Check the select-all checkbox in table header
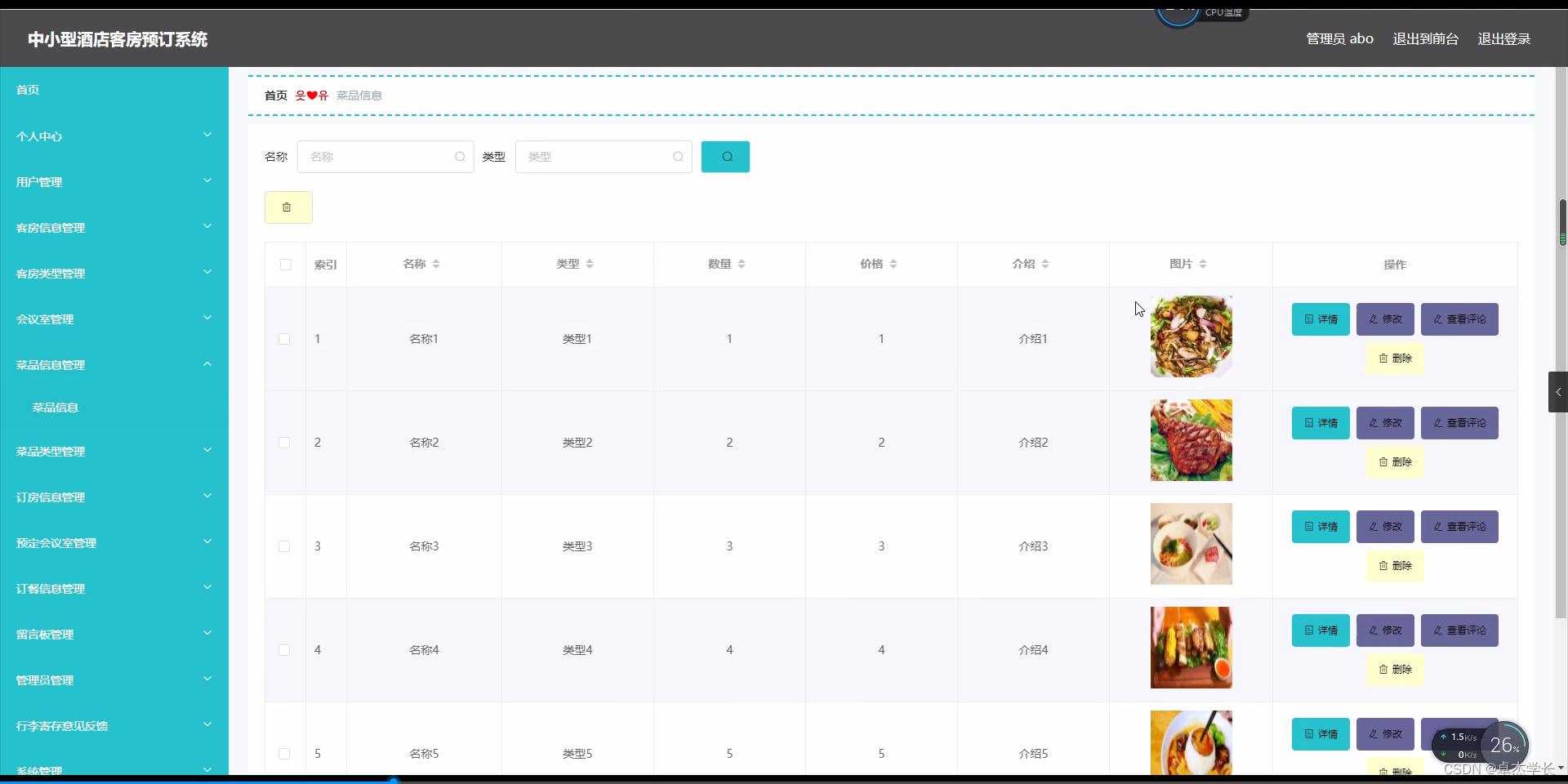Viewport: 1568px width, 784px height. [x=285, y=265]
